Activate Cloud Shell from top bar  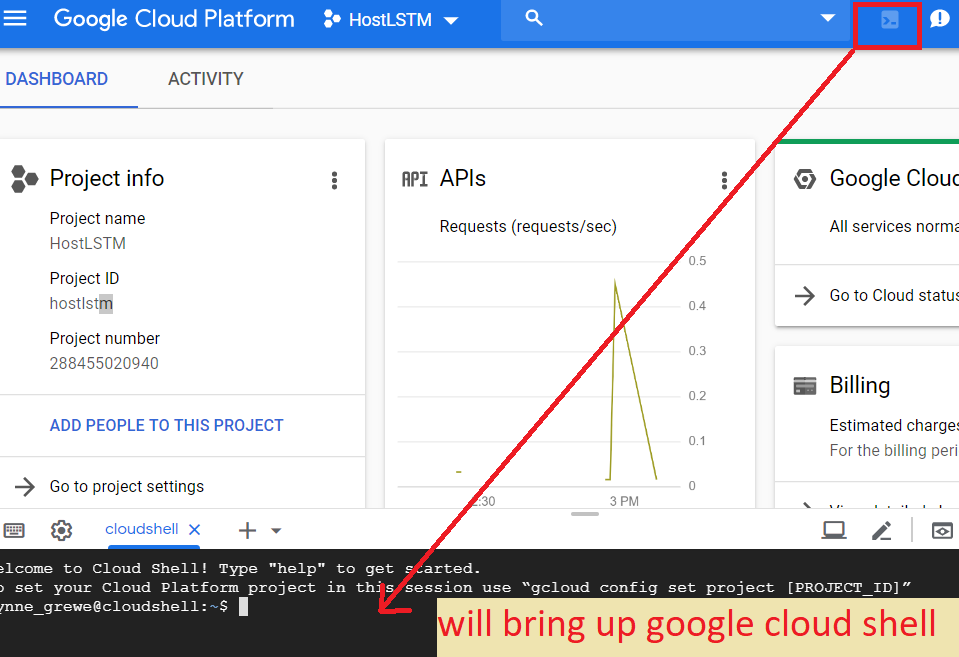tap(889, 19)
